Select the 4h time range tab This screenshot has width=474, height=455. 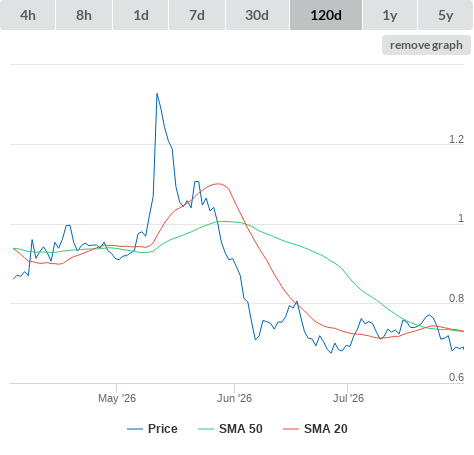click(x=28, y=15)
